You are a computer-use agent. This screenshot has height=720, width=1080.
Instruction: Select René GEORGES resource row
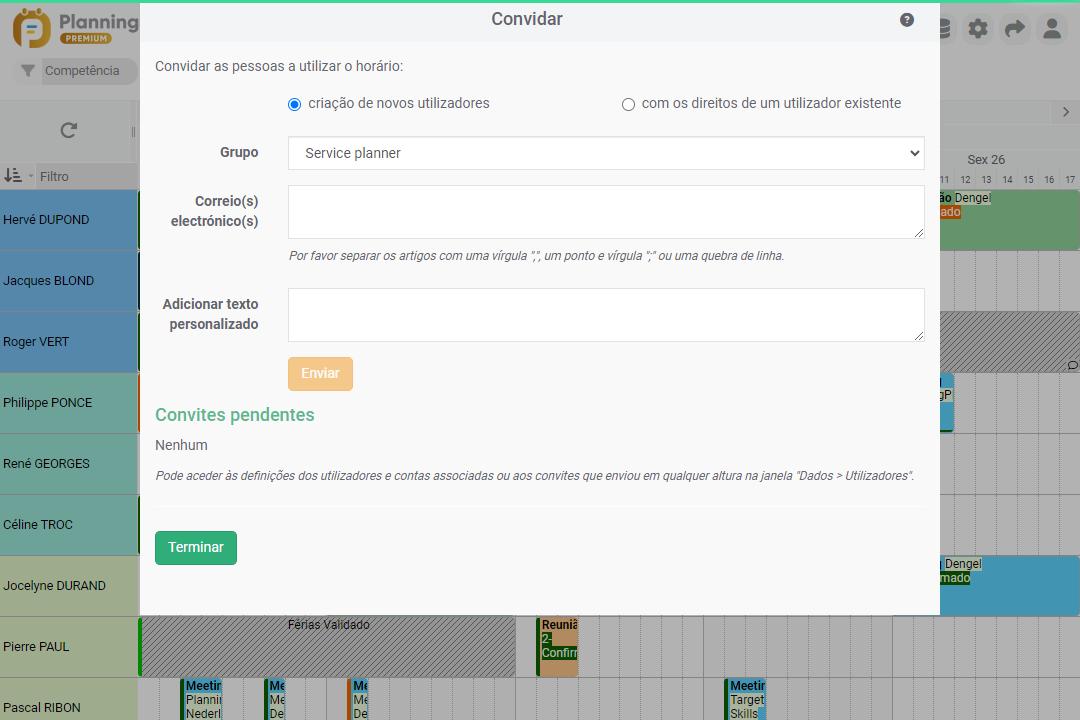pyautogui.click(x=69, y=464)
